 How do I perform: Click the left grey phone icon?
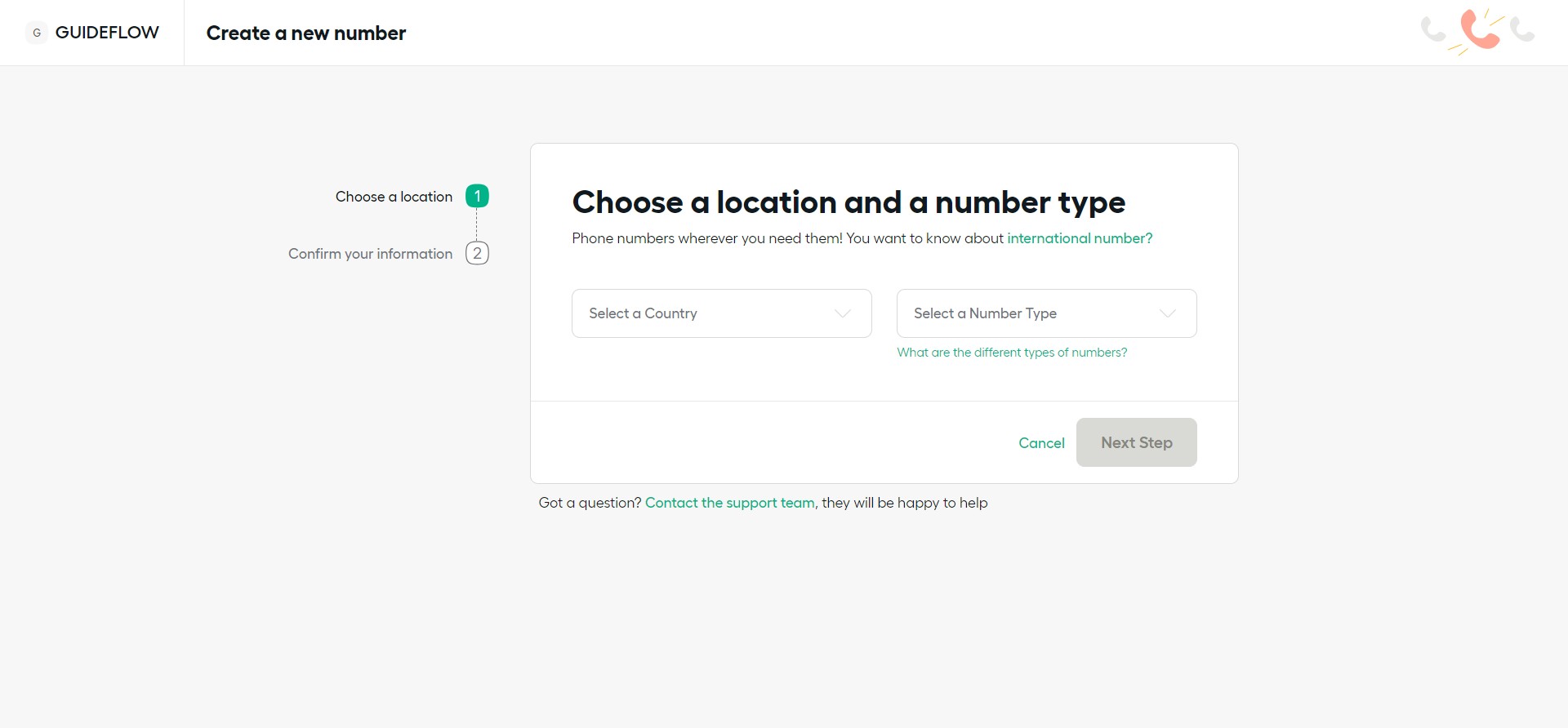[1433, 30]
